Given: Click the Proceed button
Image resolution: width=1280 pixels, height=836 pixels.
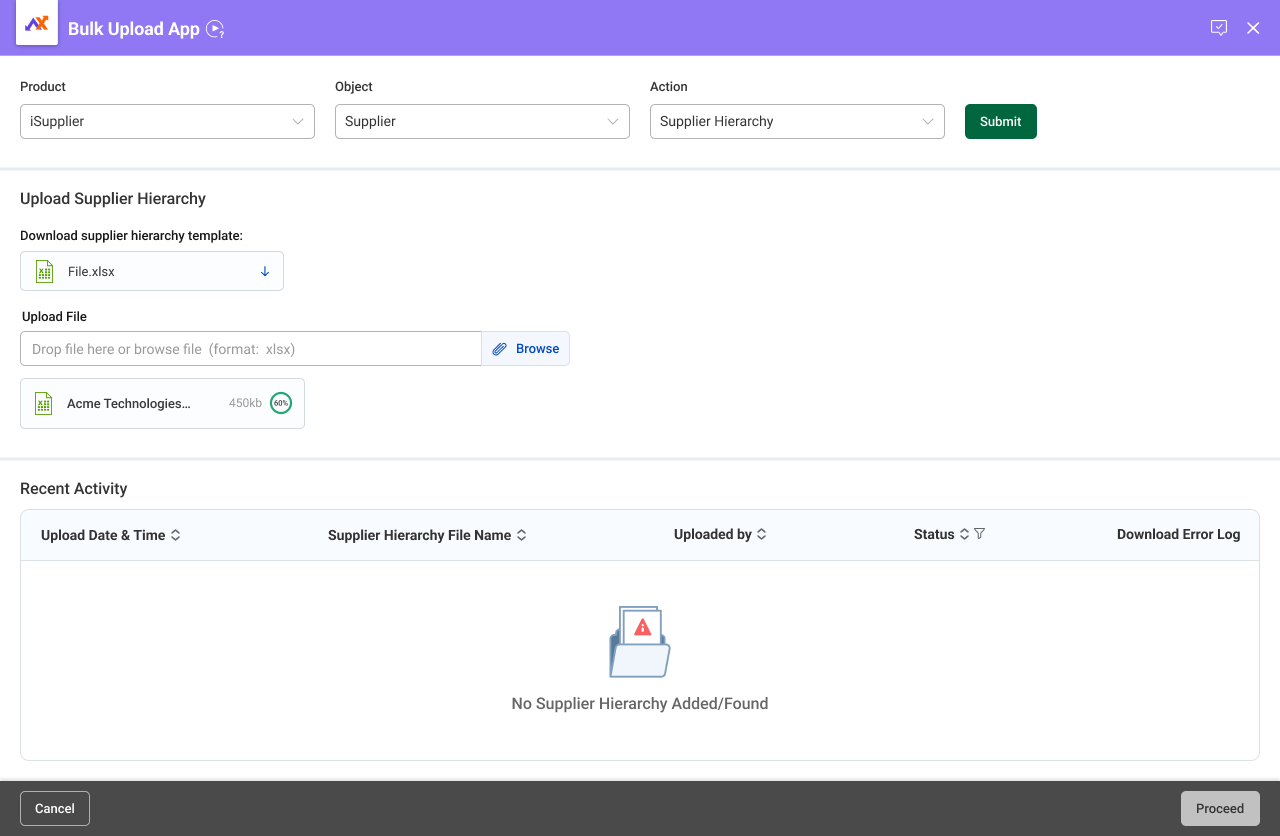Looking at the screenshot, I should pos(1219,808).
